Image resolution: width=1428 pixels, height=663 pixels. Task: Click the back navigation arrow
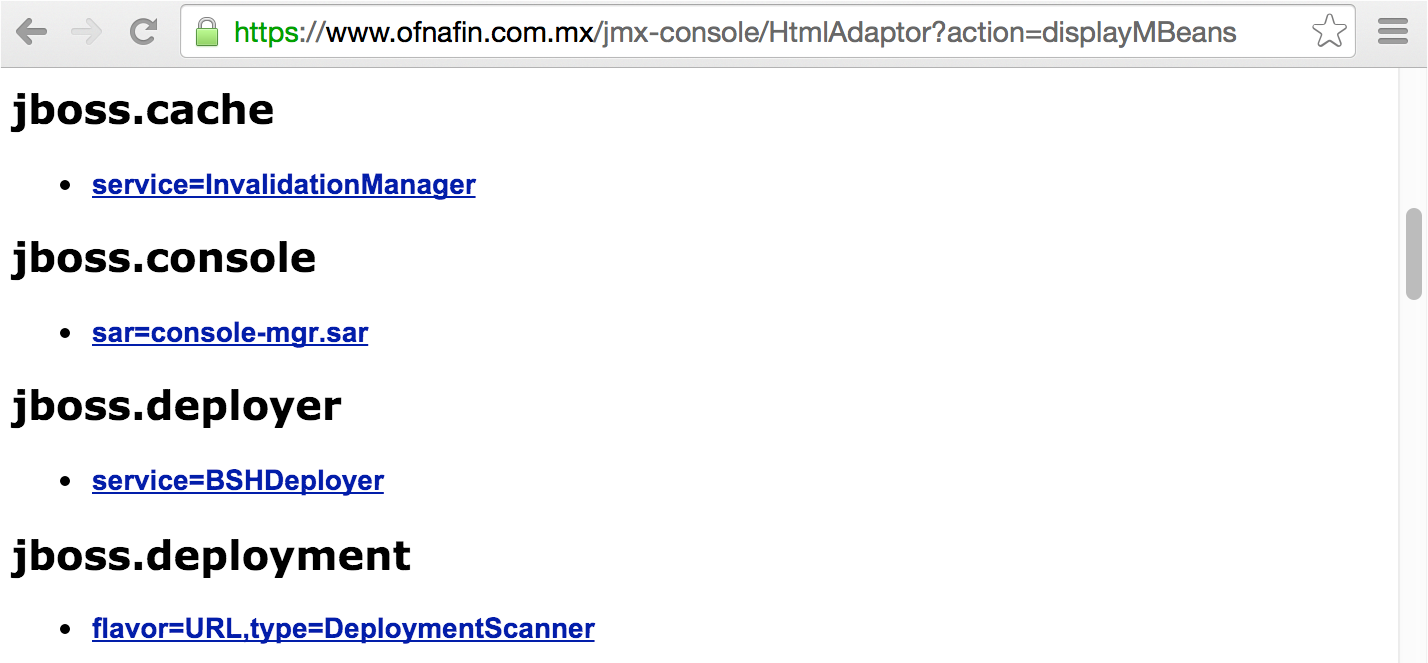point(34,31)
